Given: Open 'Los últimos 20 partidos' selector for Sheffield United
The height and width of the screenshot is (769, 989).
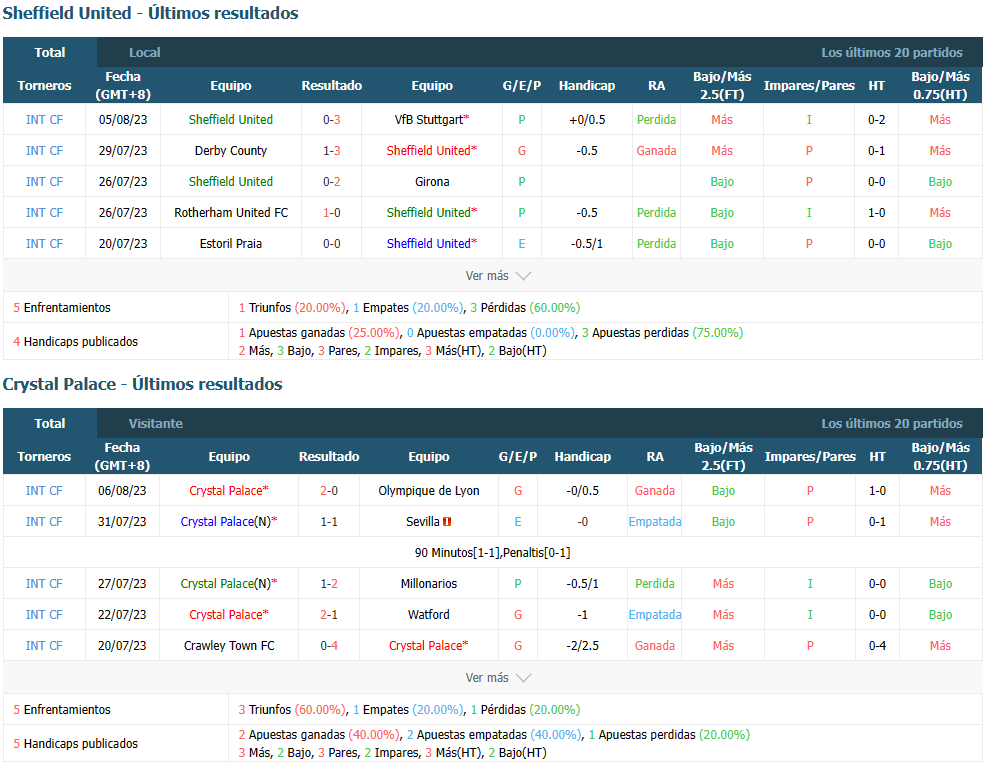Looking at the screenshot, I should (x=891, y=52).
